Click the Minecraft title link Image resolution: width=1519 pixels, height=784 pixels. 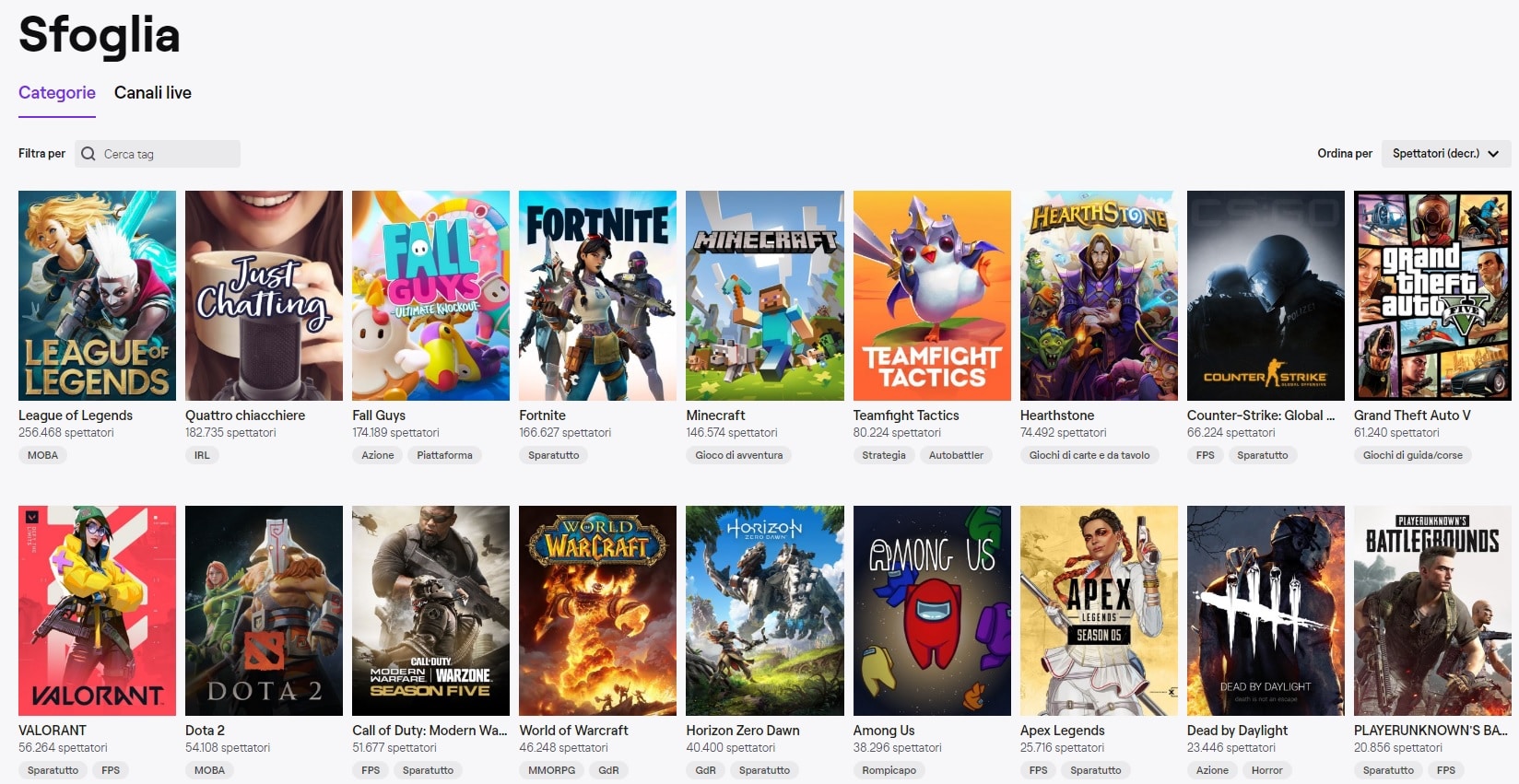pyautogui.click(x=715, y=415)
